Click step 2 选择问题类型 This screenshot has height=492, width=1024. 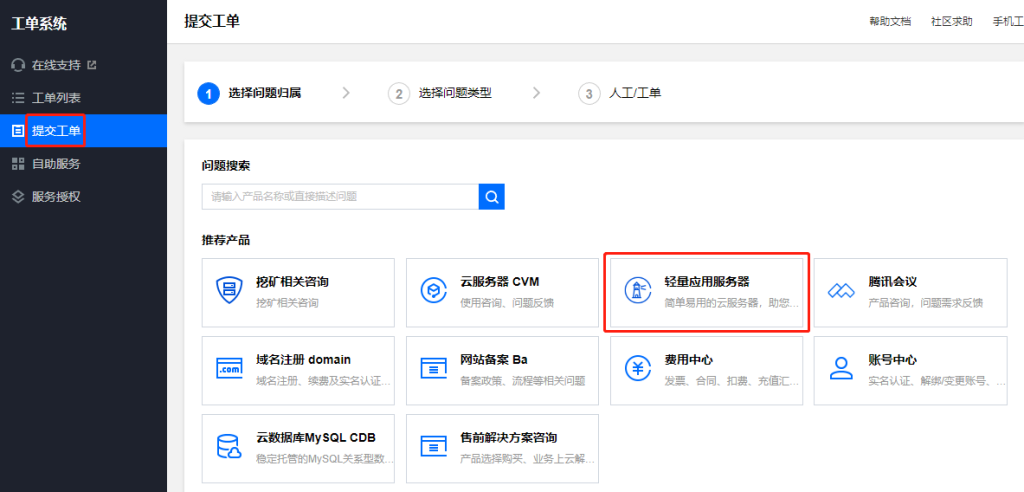(440, 93)
